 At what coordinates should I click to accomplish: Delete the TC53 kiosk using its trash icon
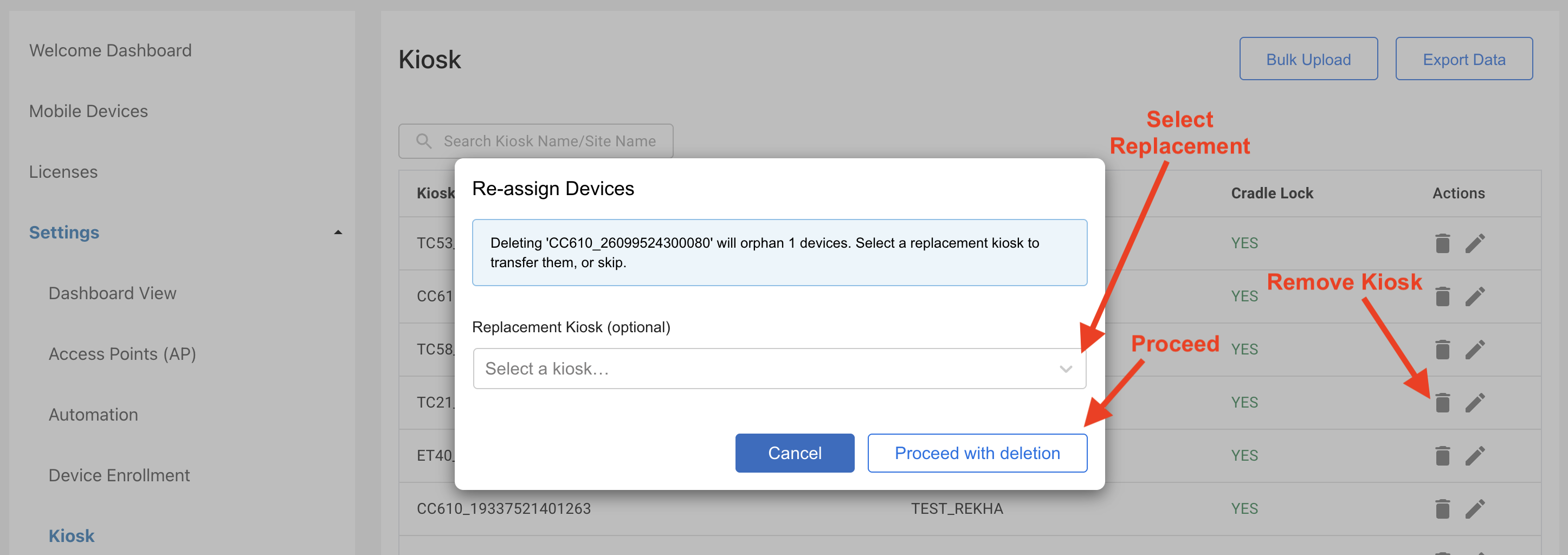(x=1442, y=243)
